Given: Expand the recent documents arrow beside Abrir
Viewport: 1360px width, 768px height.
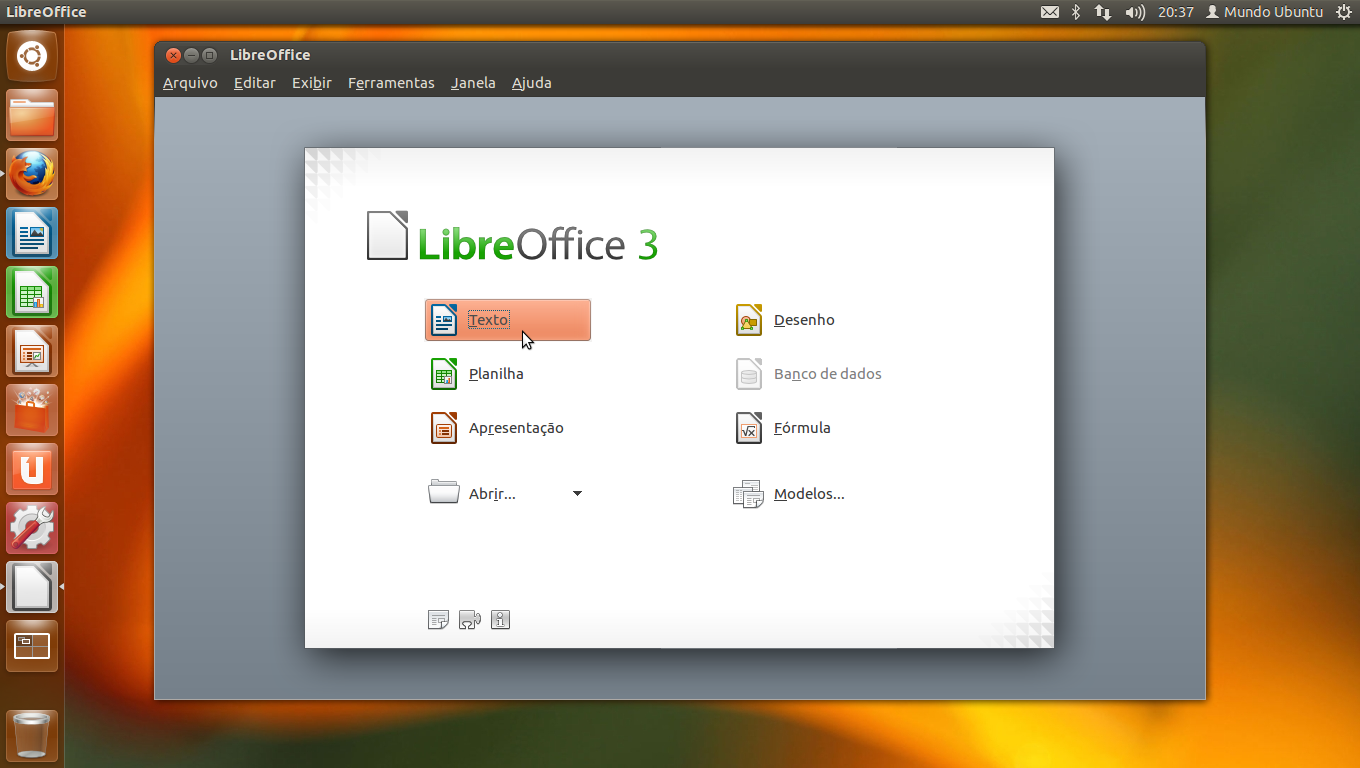Looking at the screenshot, I should [577, 493].
